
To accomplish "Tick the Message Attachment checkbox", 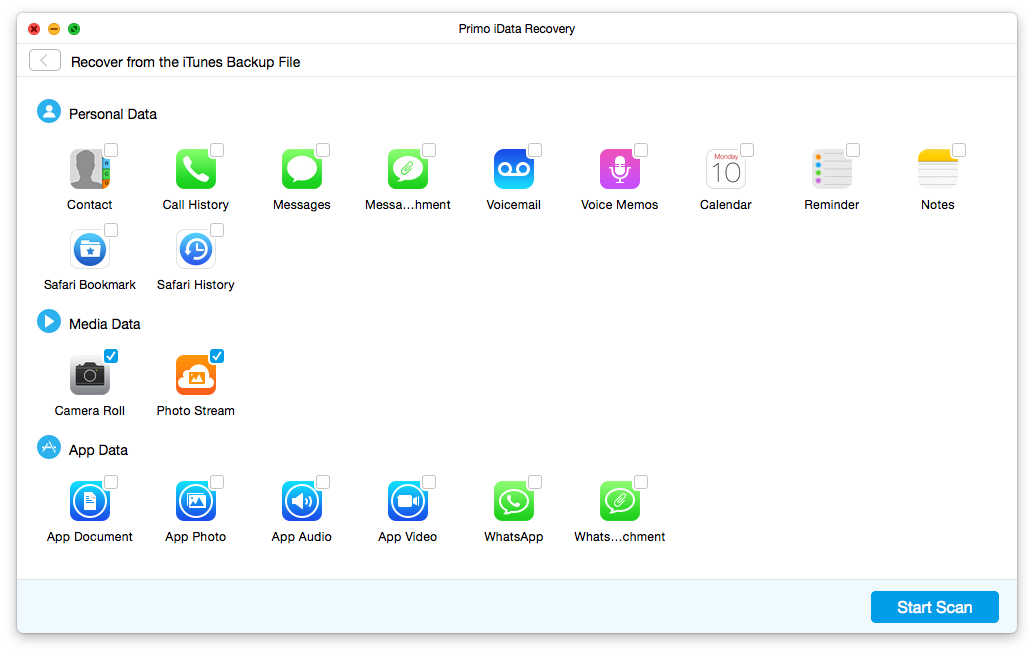I will pyautogui.click(x=429, y=150).
